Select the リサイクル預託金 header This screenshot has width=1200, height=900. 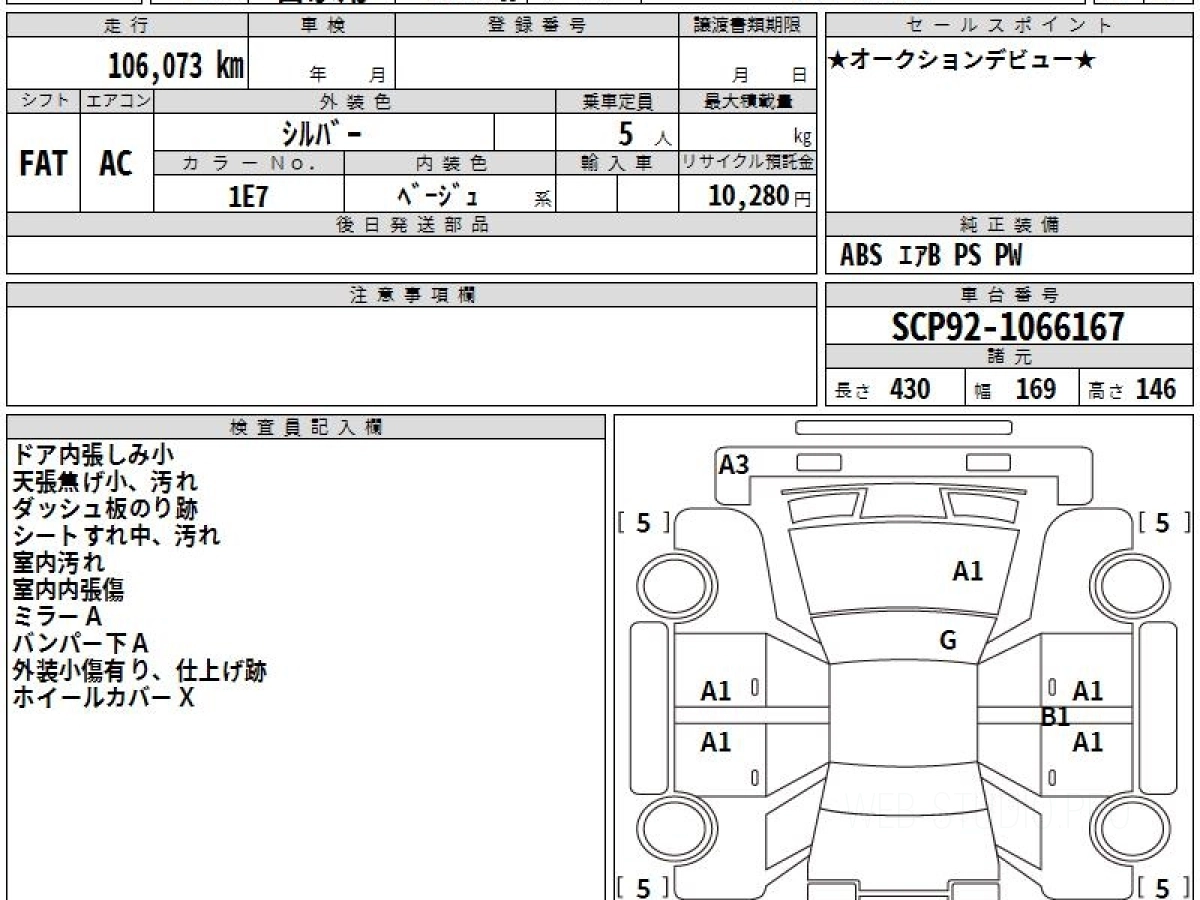tap(748, 163)
